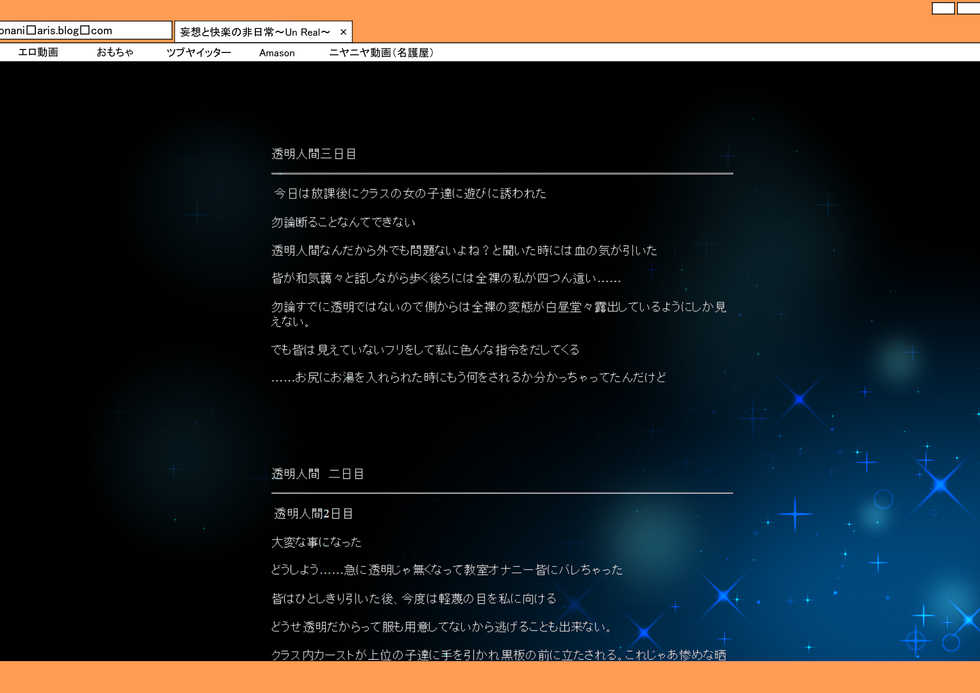Open the おもちゃ bookmark
The height and width of the screenshot is (693, 980).
click(x=115, y=52)
